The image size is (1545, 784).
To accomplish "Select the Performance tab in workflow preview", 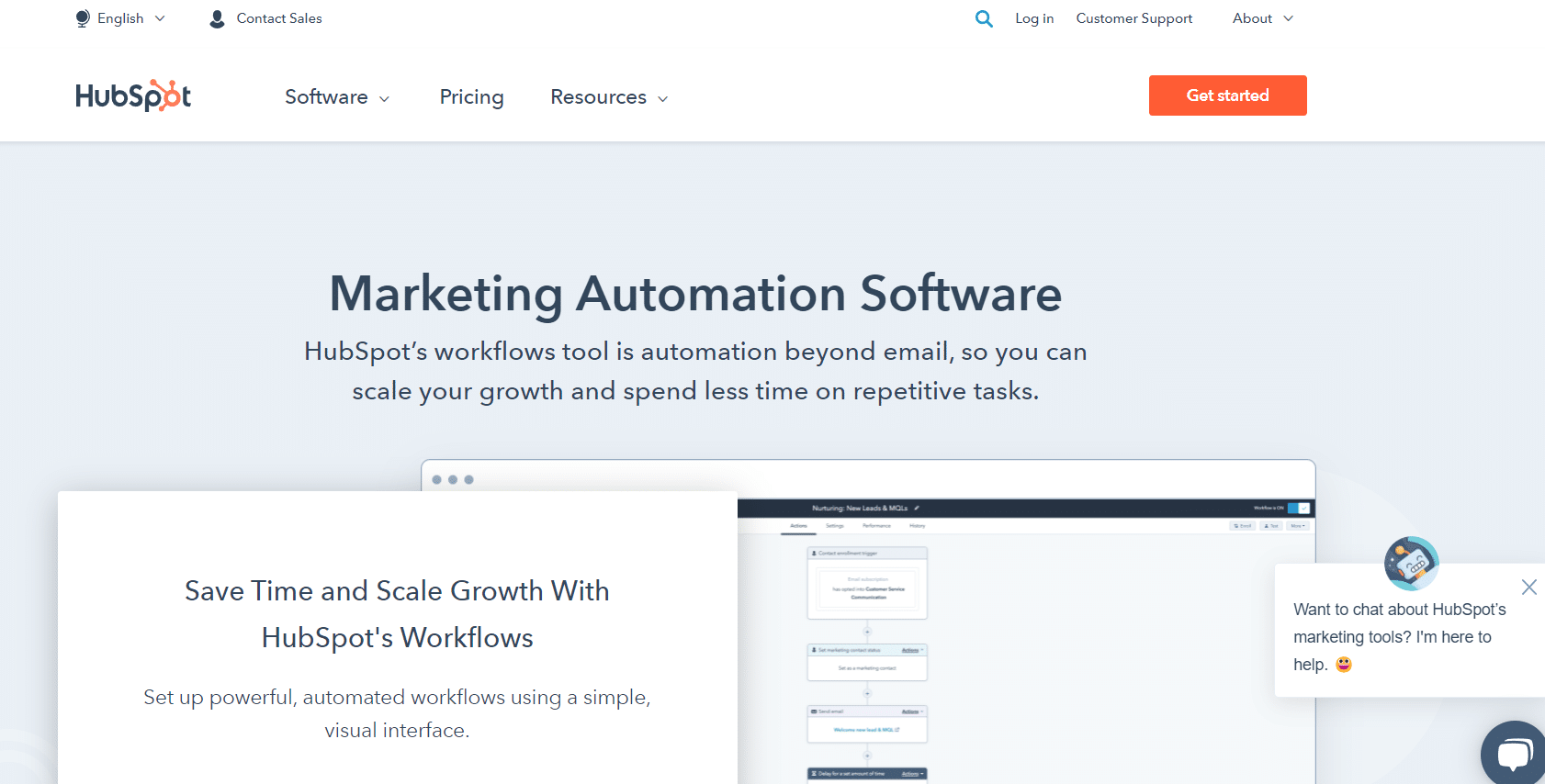I will 876,526.
